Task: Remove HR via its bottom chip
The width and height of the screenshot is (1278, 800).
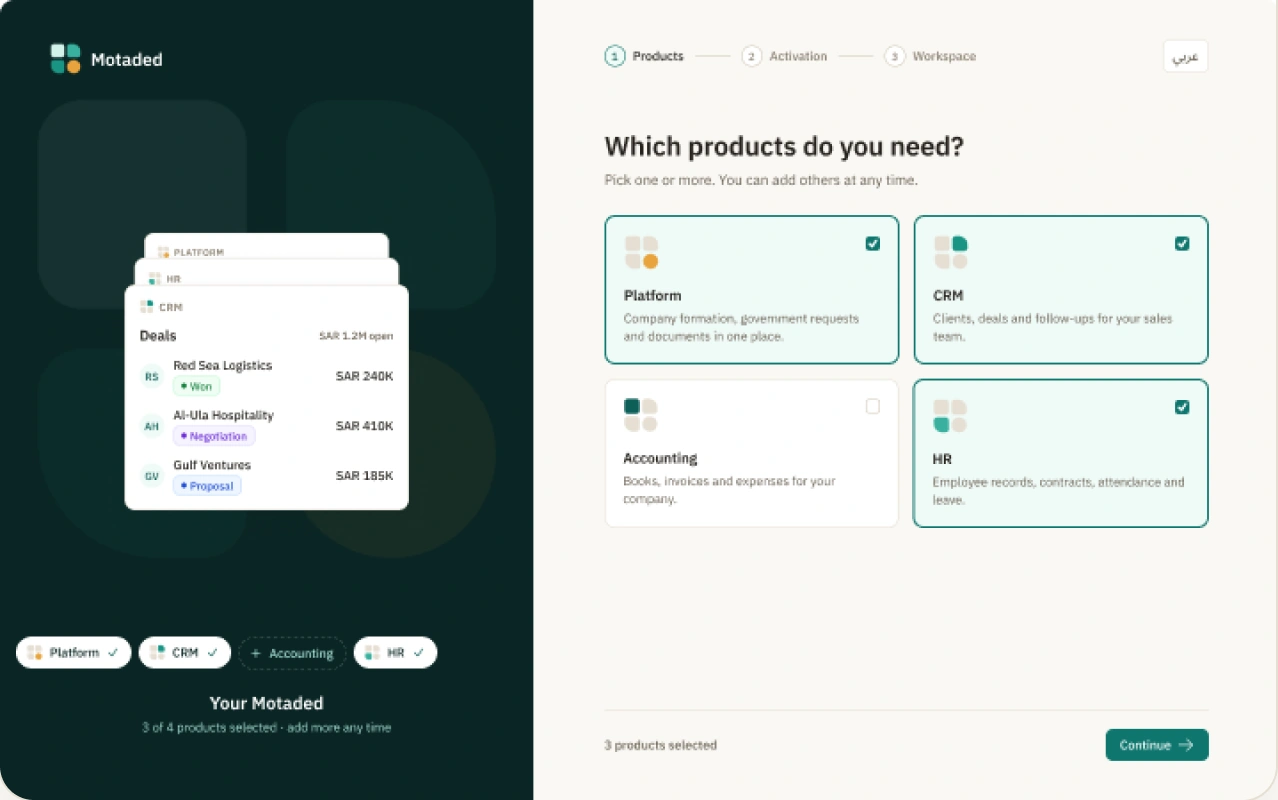Action: (x=395, y=653)
